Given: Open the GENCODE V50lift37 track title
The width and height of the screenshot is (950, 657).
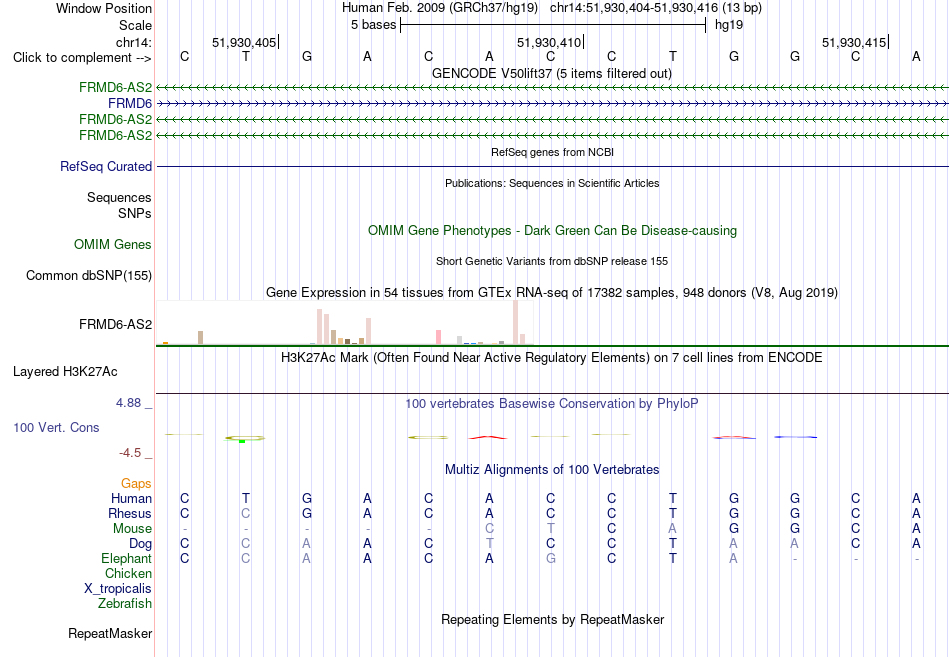Looking at the screenshot, I should 552,73.
